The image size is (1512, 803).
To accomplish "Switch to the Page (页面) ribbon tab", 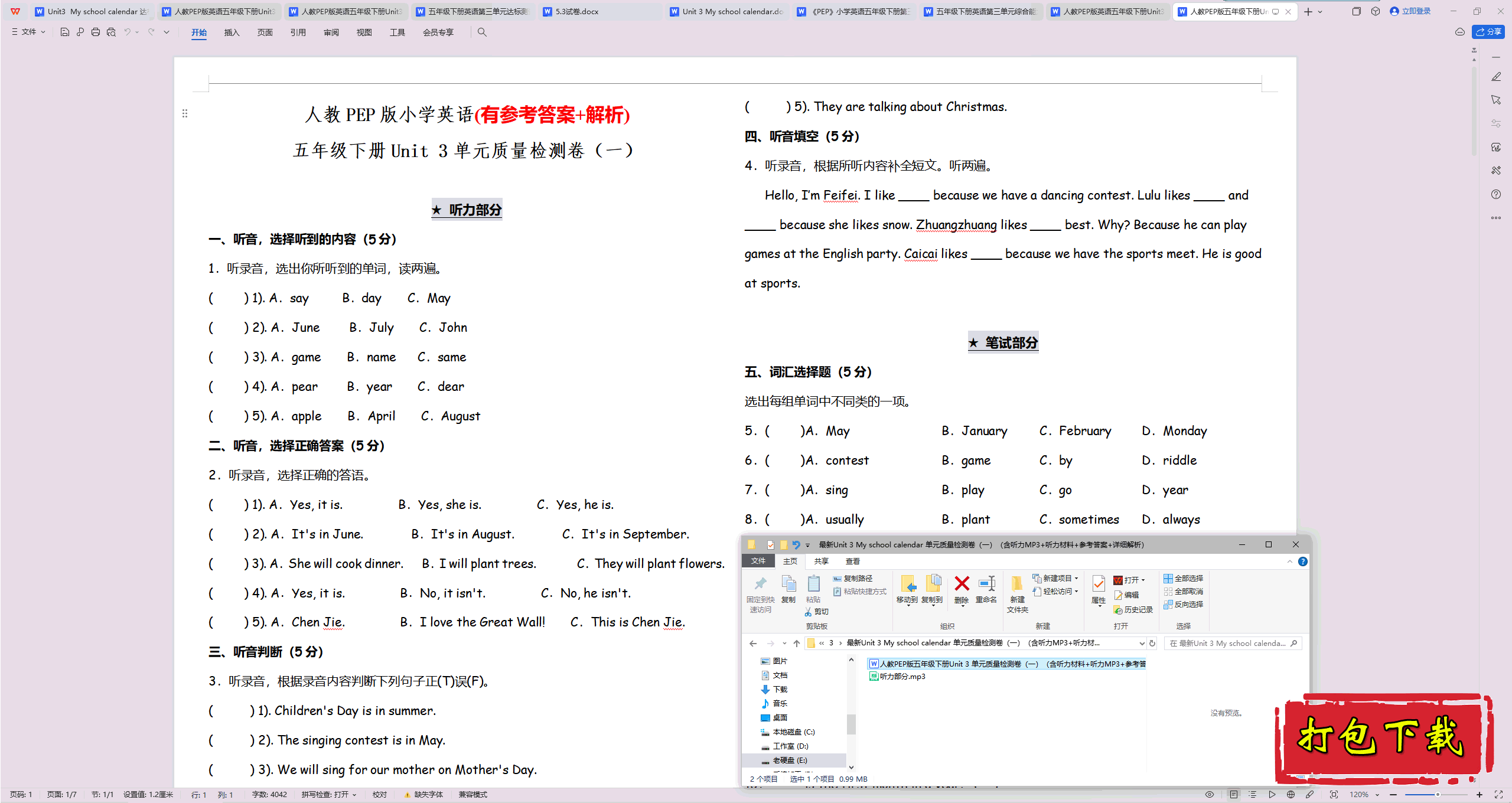I will pos(265,32).
